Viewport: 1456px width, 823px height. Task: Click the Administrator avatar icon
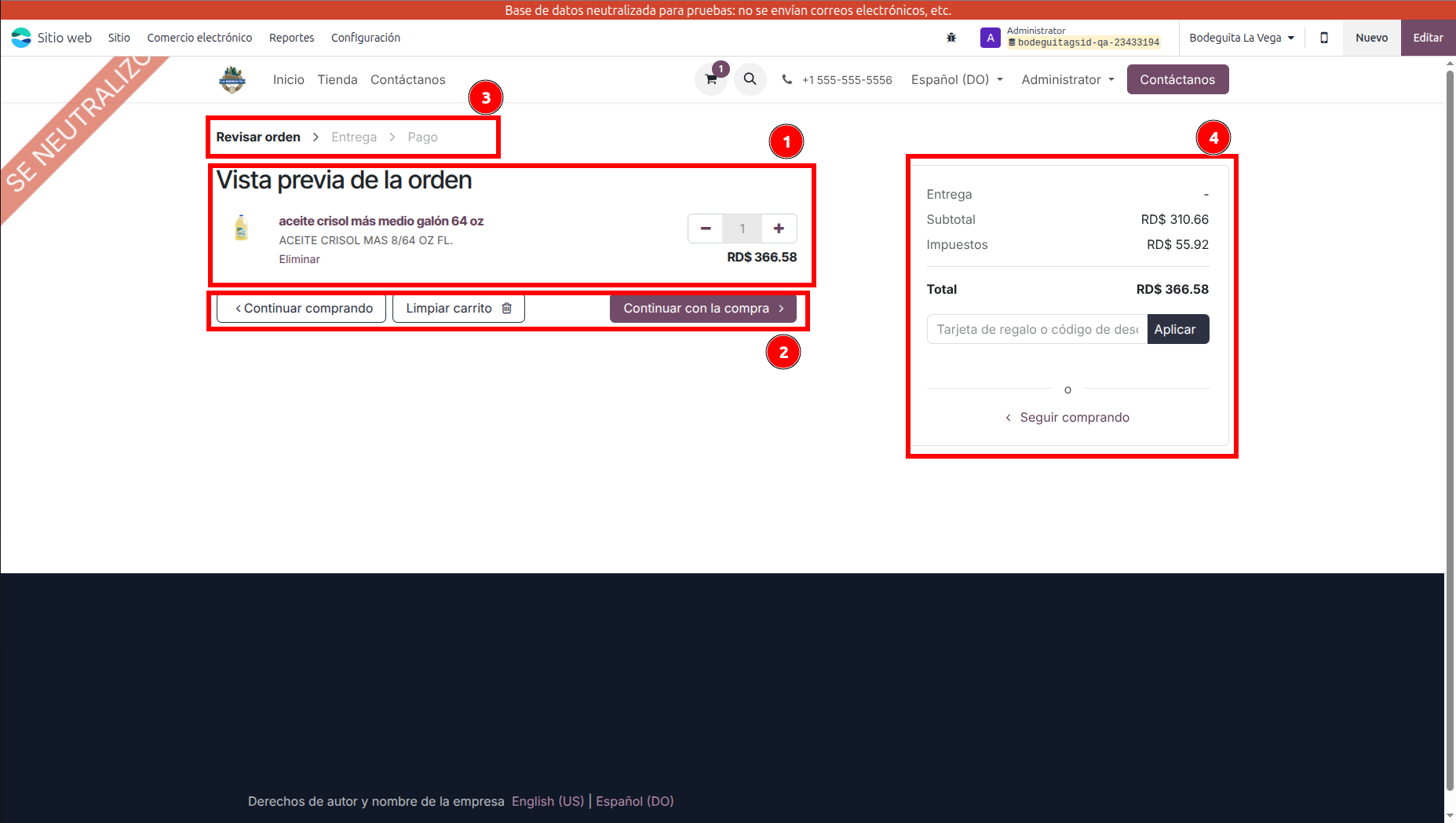click(990, 38)
